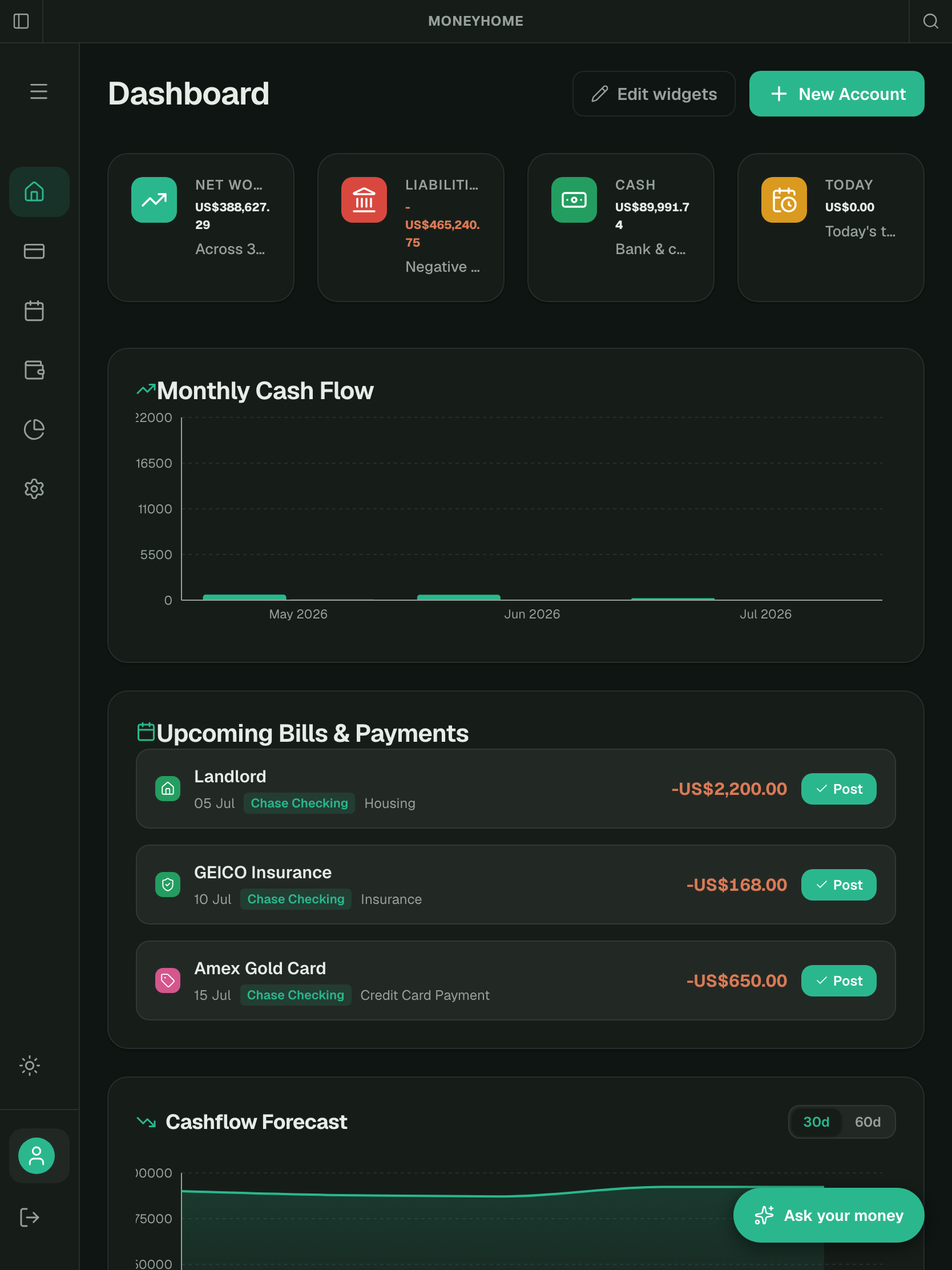Click the Housing category label
This screenshot has width=952, height=1270.
pos(390,803)
